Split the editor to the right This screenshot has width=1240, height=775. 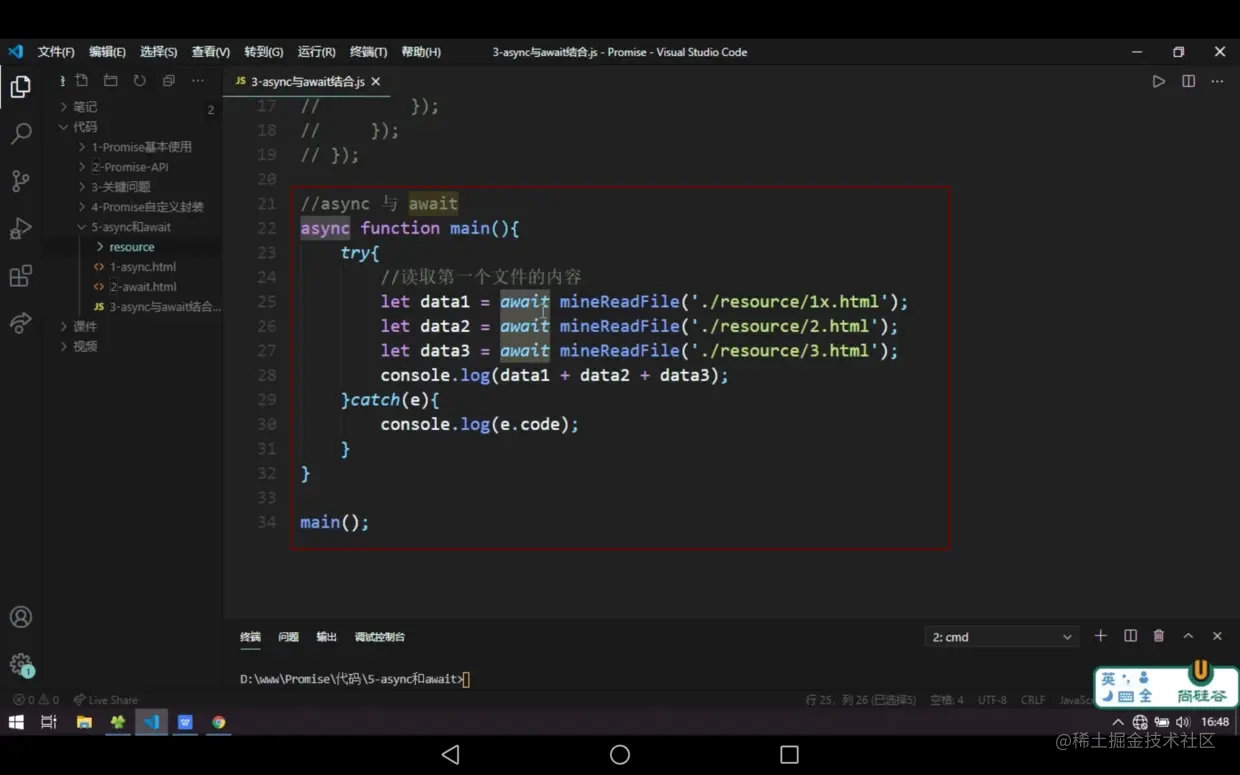click(1188, 81)
